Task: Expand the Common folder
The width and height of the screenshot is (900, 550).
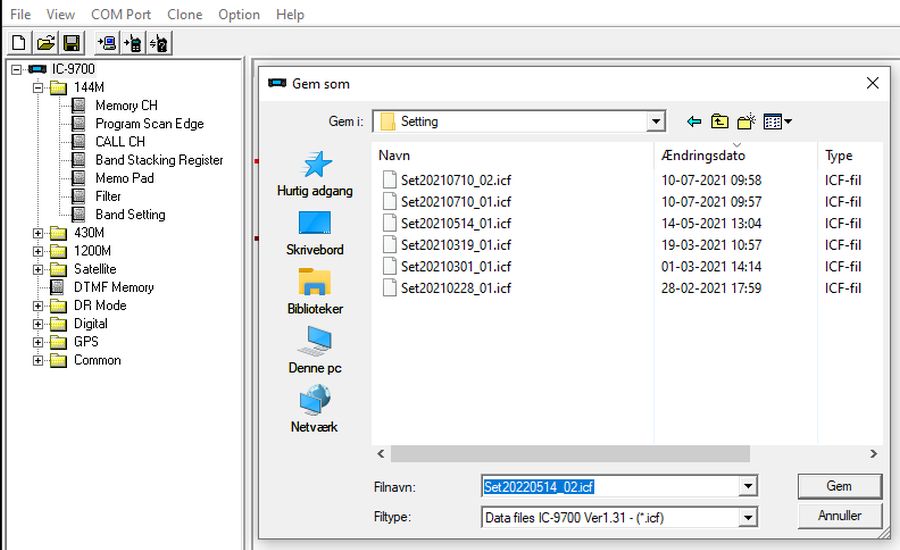Action: pos(38,361)
